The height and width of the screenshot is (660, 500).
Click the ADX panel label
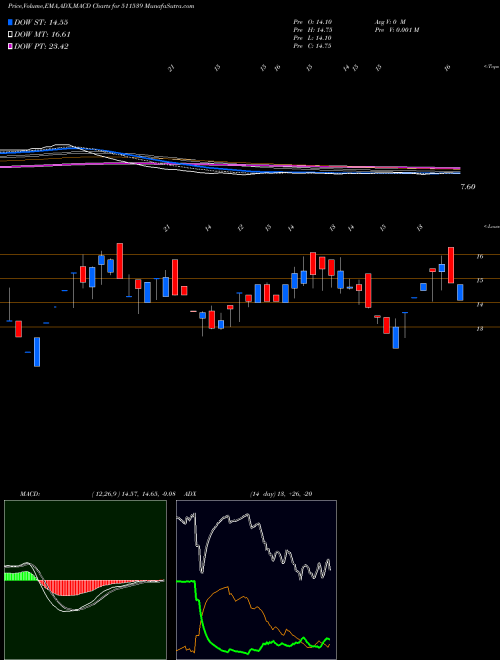(190, 494)
